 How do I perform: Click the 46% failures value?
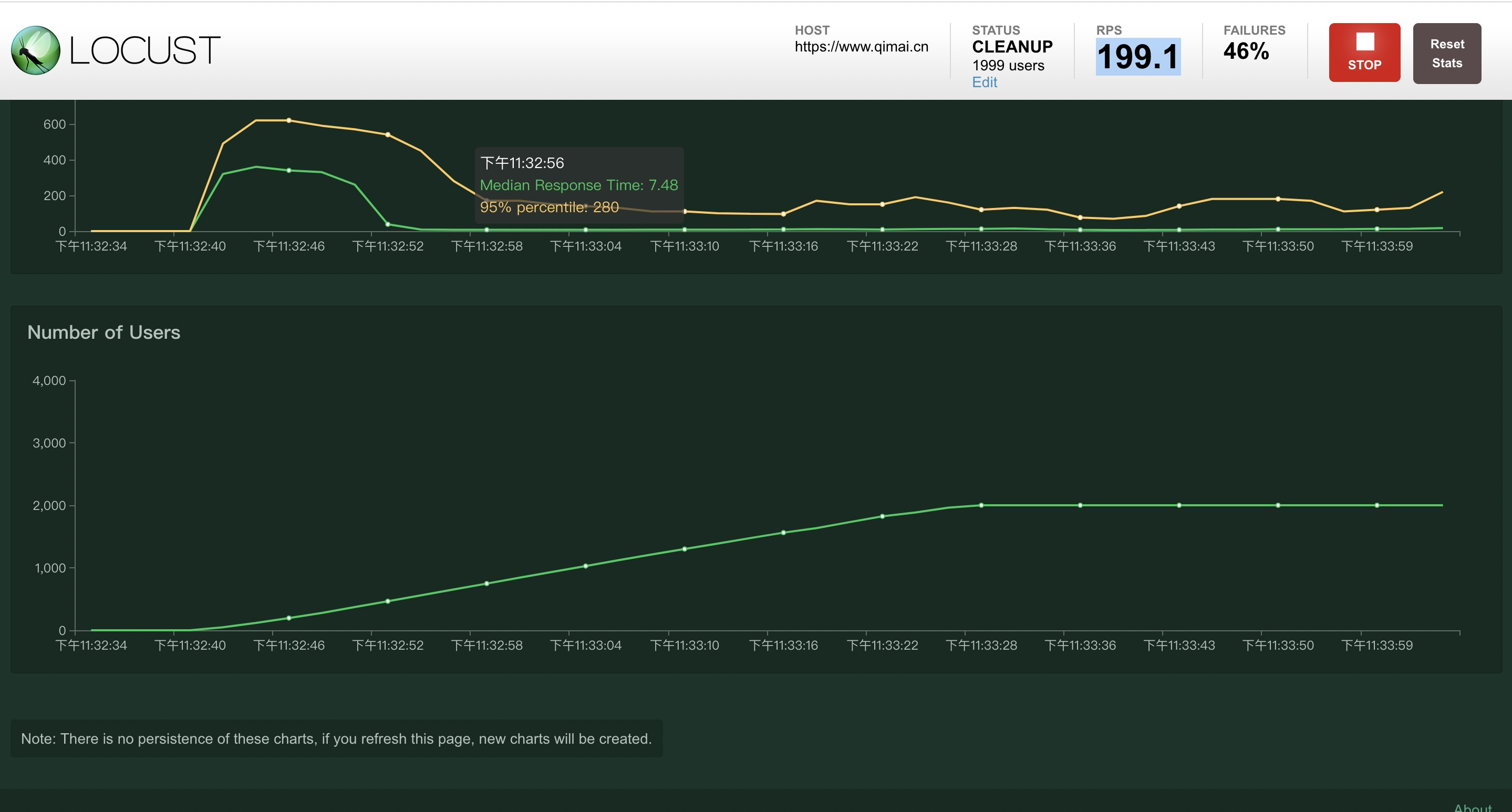point(1246,51)
